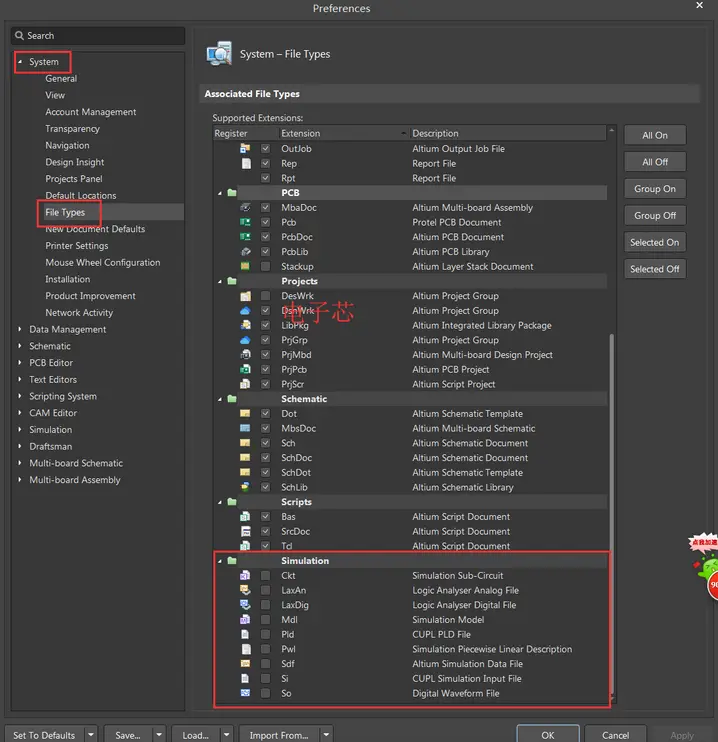This screenshot has width=718, height=742.
Task: Click the All On button
Action: point(655,135)
